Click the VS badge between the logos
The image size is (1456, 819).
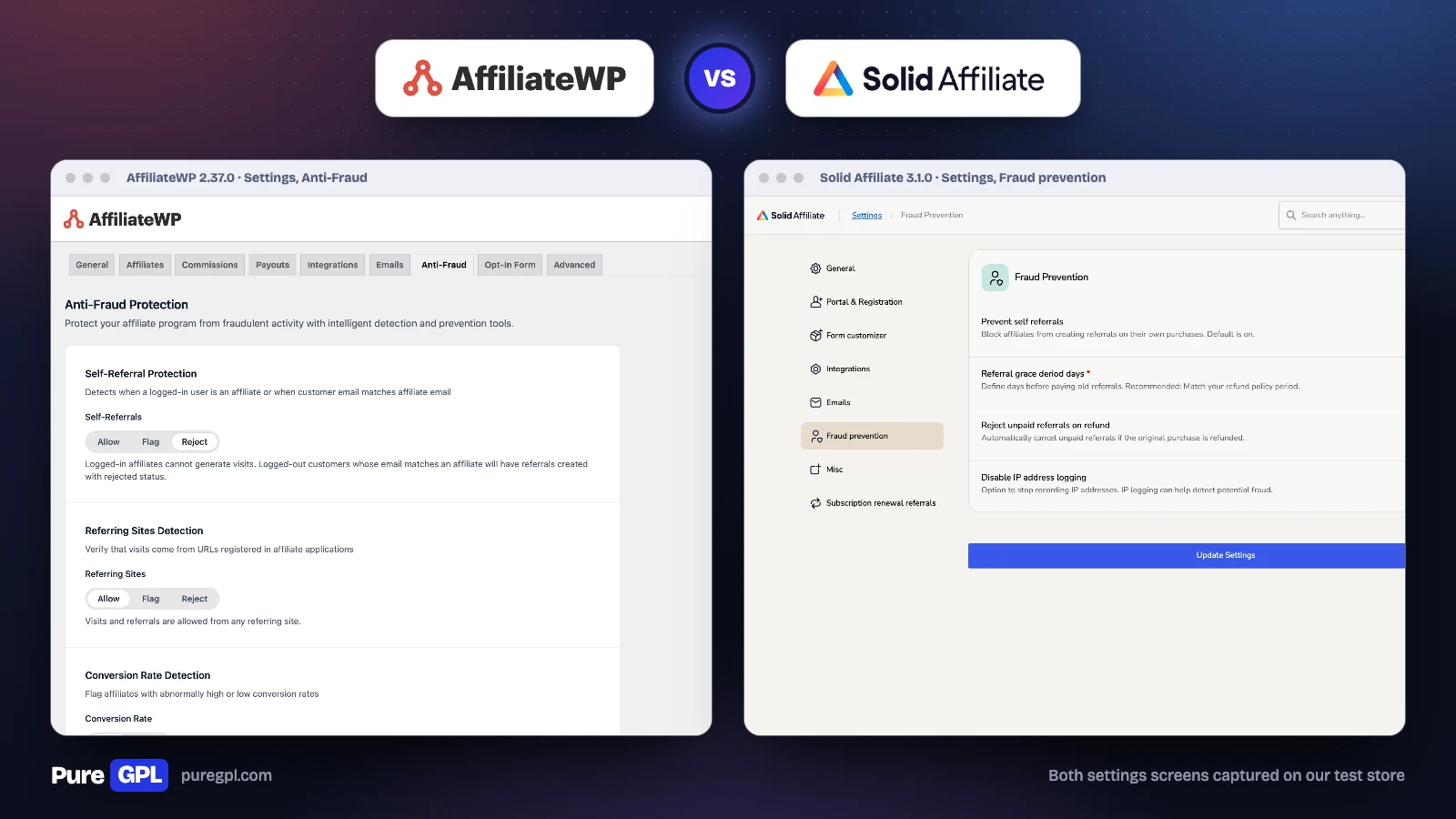coord(720,78)
